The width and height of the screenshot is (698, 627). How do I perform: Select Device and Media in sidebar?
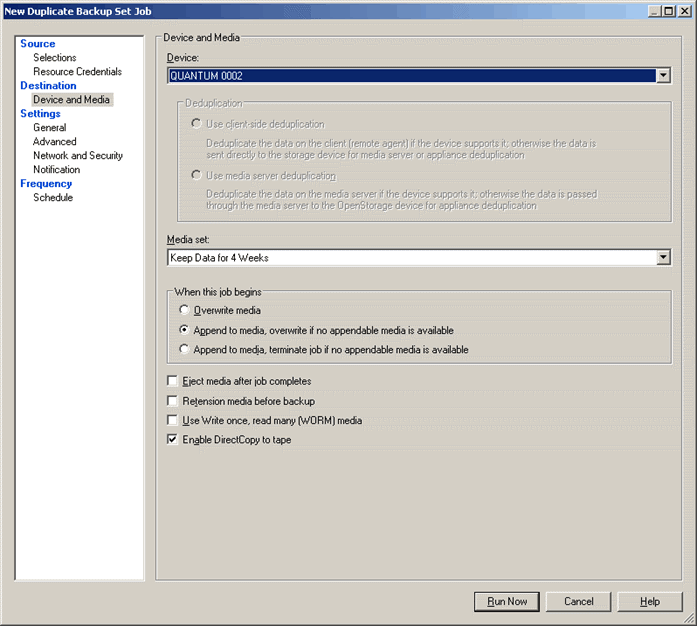[x=71, y=100]
